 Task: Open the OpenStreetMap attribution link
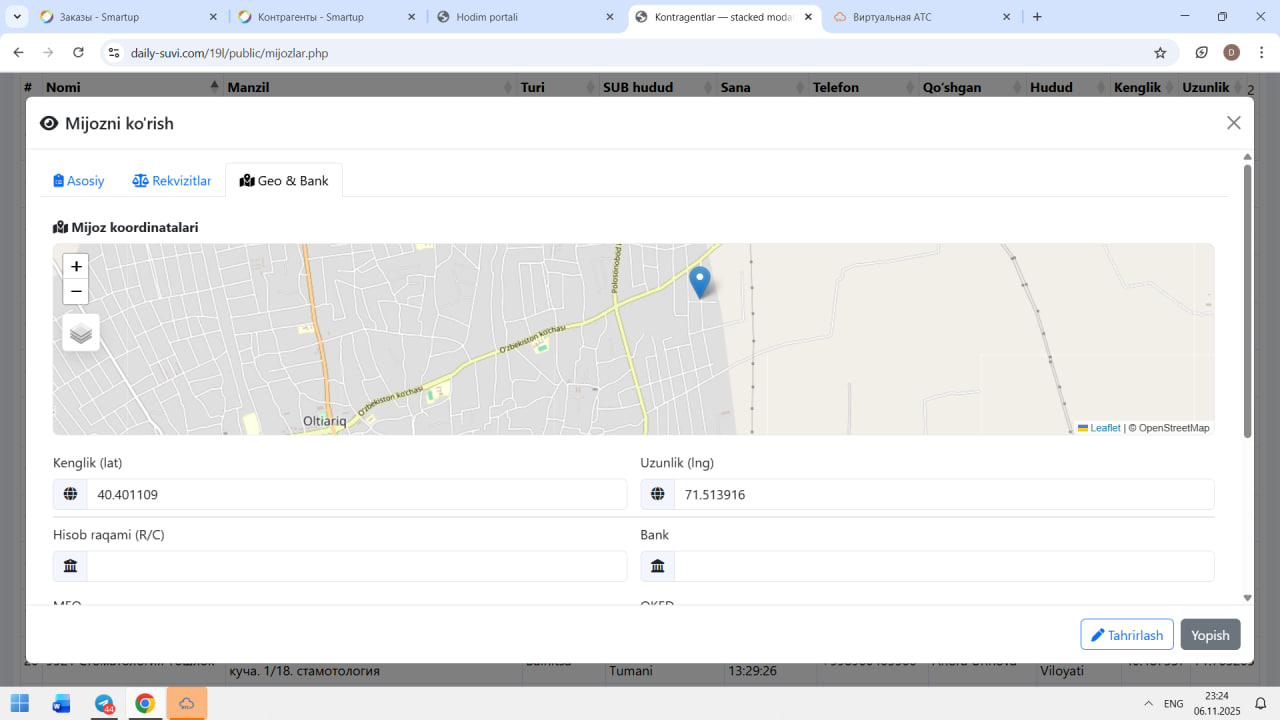click(1174, 428)
